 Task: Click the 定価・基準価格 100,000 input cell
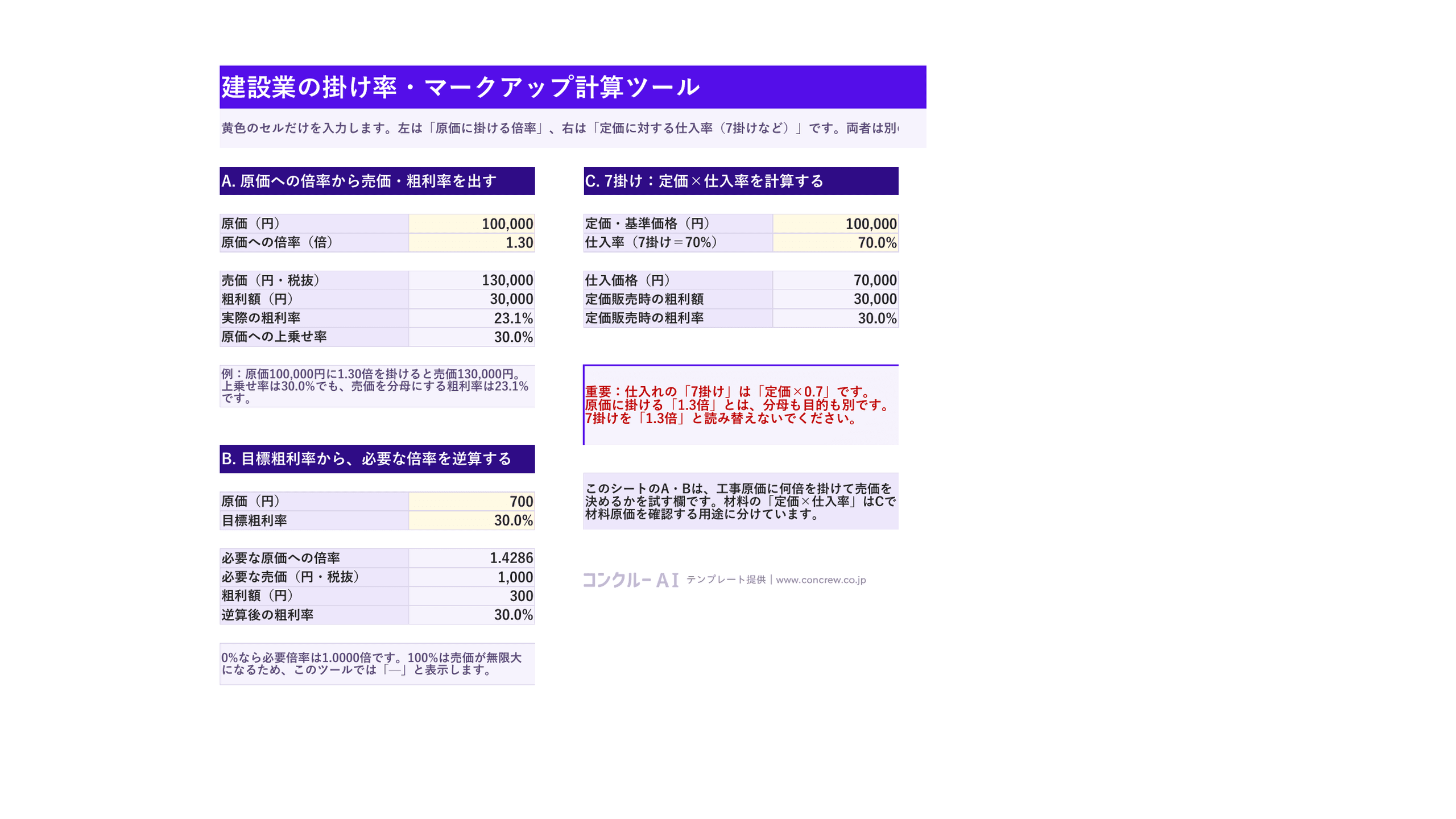pyautogui.click(x=835, y=224)
